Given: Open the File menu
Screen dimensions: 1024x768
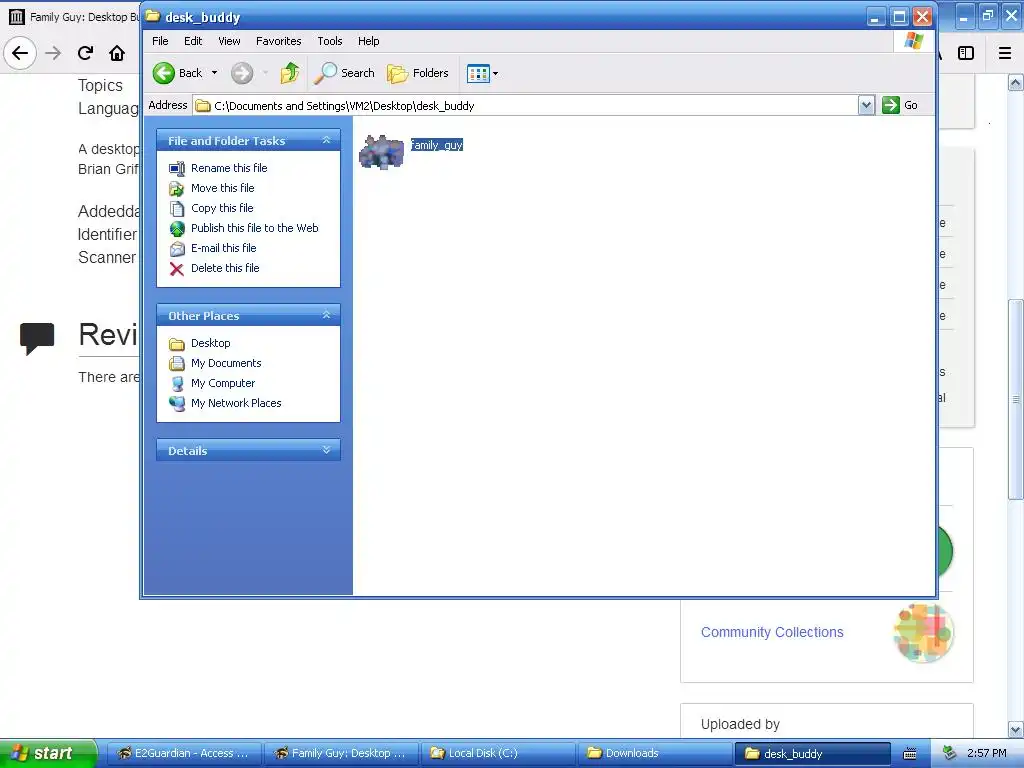Looking at the screenshot, I should pyautogui.click(x=160, y=41).
